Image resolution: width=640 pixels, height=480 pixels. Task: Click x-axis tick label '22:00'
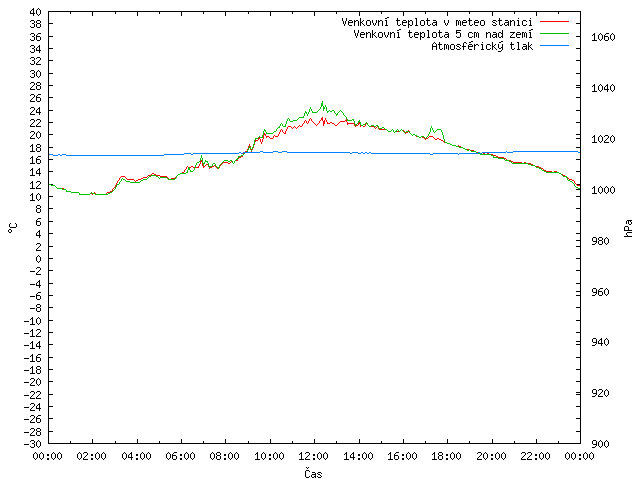coord(535,456)
